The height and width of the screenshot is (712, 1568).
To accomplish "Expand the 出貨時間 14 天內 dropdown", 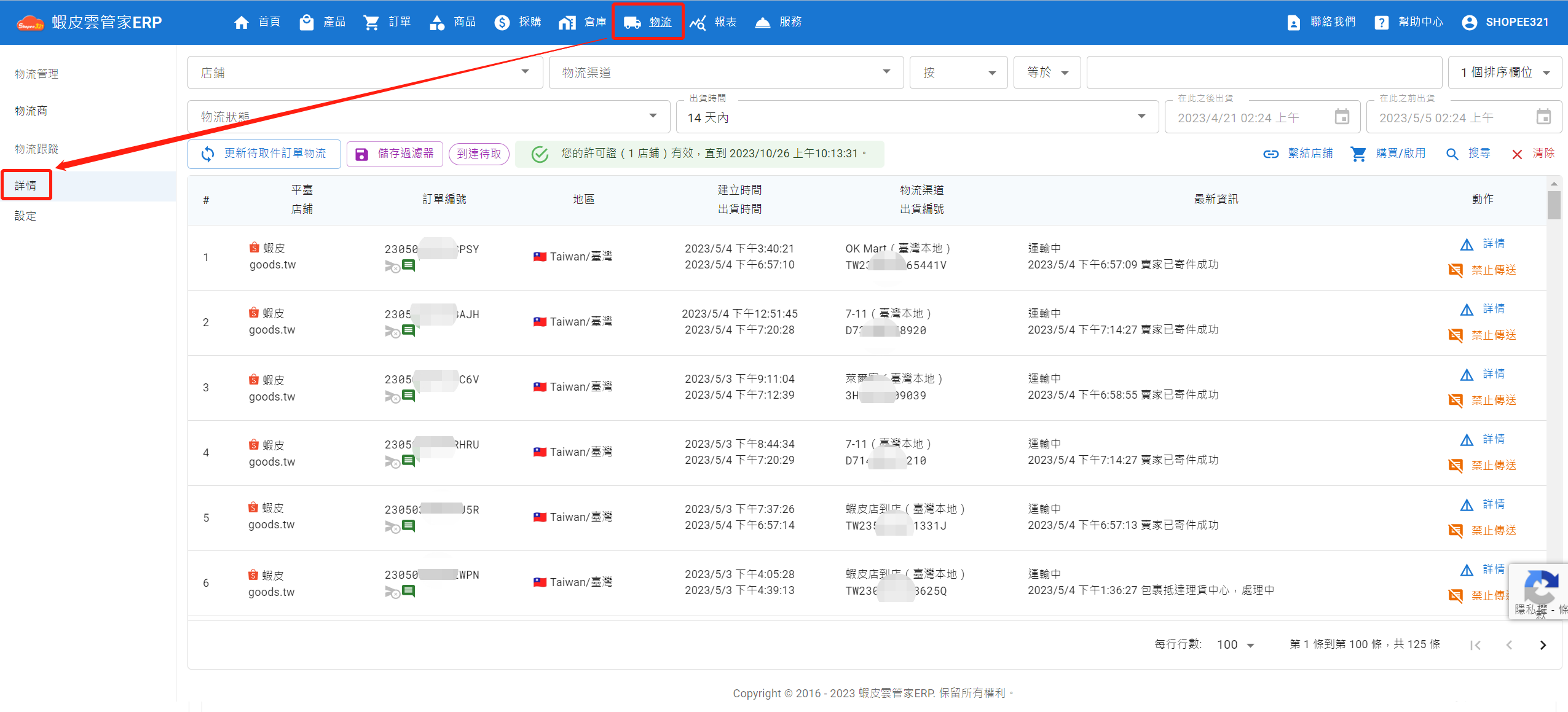I will (x=917, y=117).
